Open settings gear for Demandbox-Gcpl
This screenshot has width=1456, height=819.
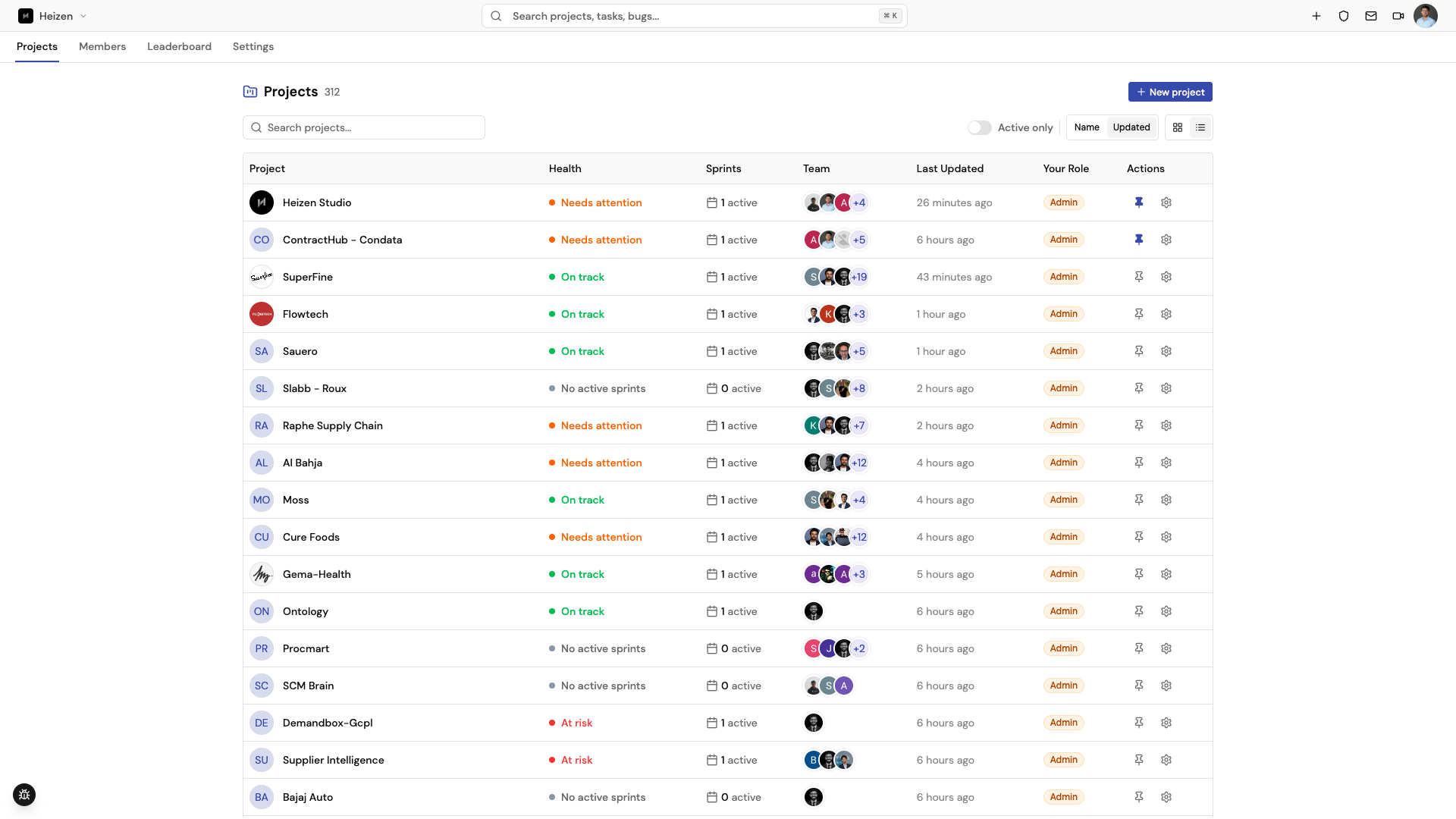pos(1166,723)
